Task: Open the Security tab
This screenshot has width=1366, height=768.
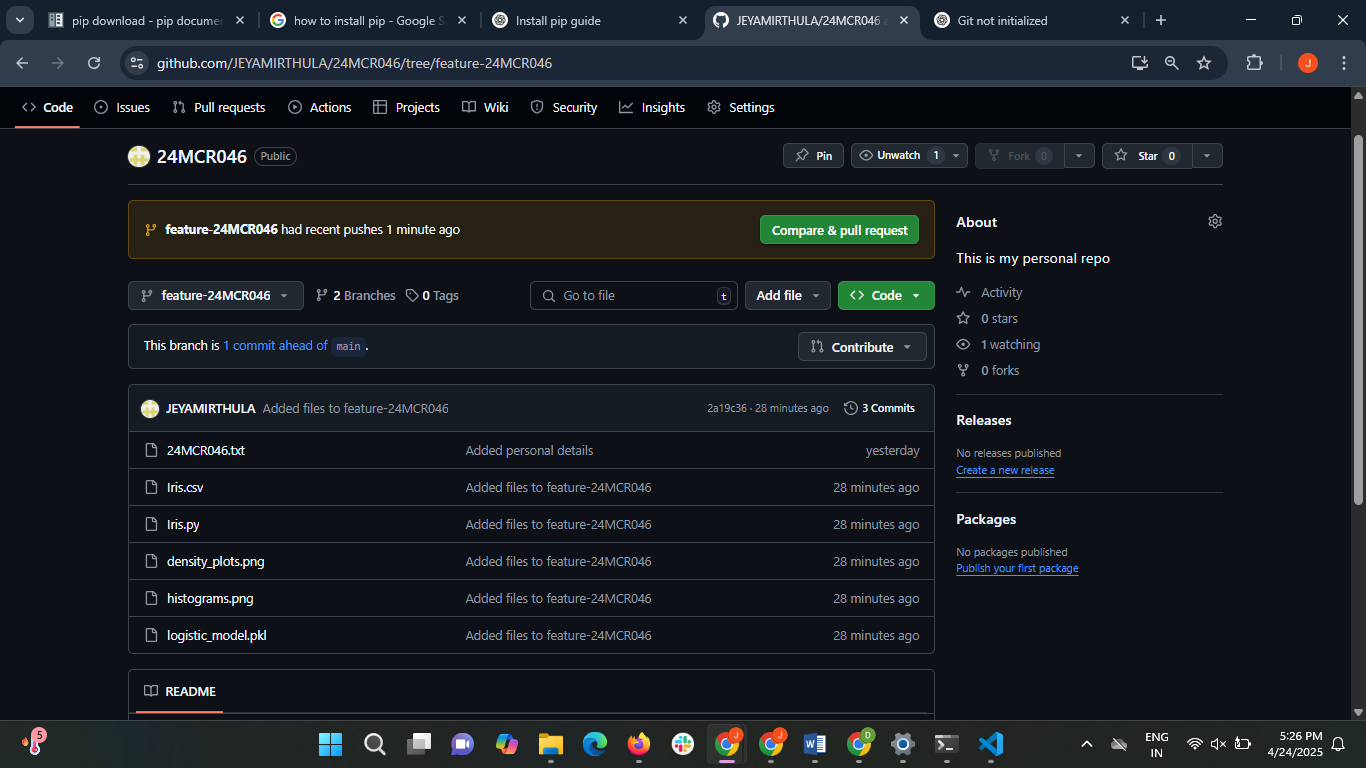Action: tap(563, 107)
